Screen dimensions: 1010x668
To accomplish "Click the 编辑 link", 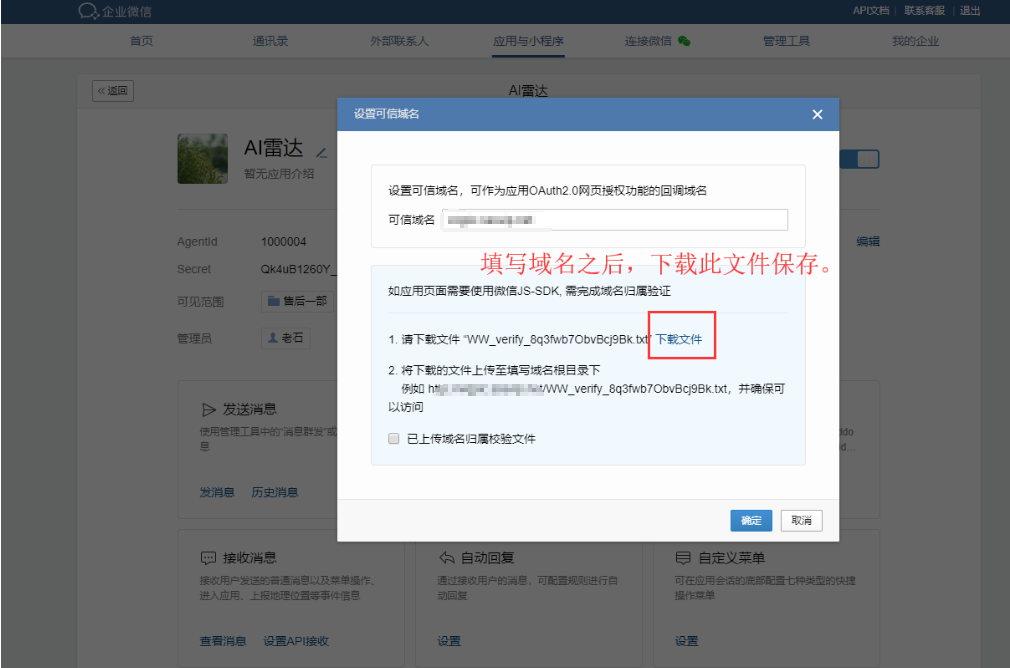I will (868, 242).
